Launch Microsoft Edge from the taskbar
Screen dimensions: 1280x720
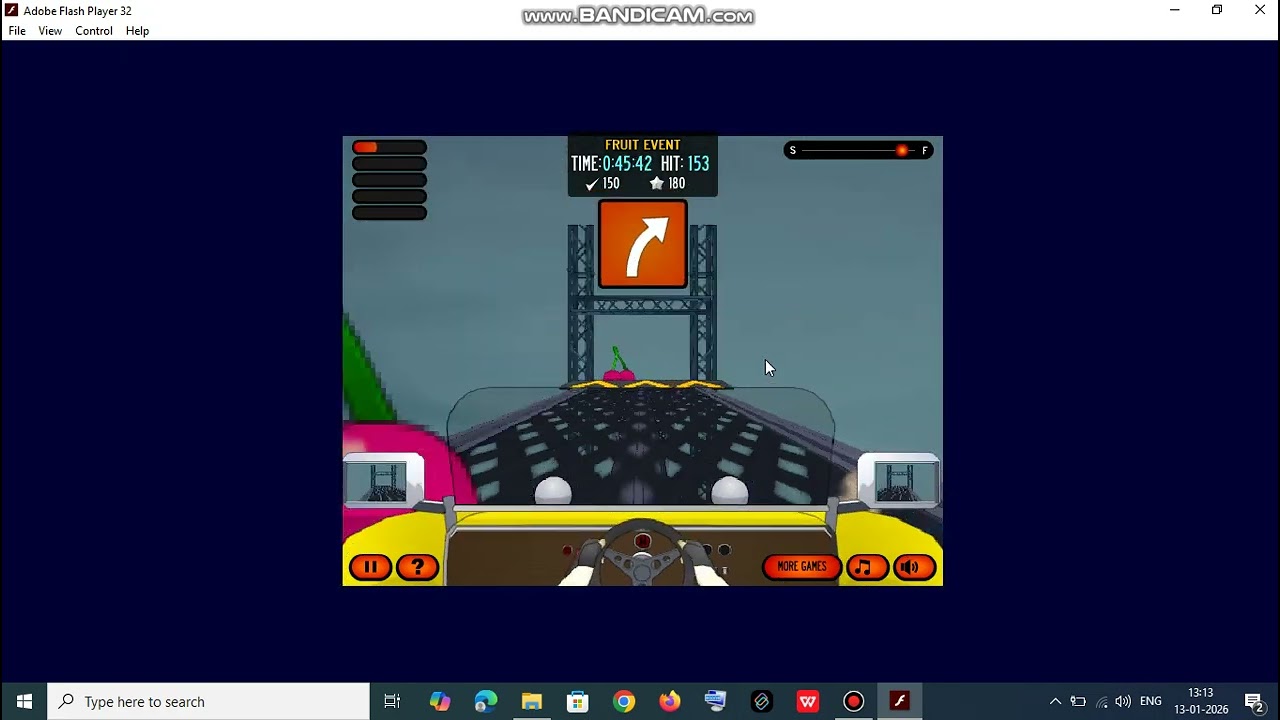(x=486, y=702)
